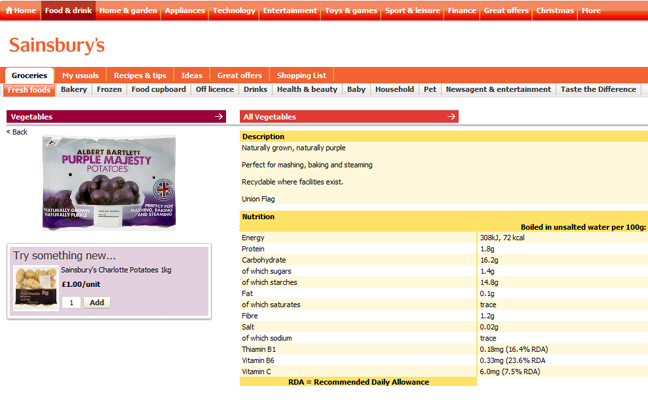Click the Charlotte Potatoes thumbnail
This screenshot has width=648, height=405.
[36, 288]
